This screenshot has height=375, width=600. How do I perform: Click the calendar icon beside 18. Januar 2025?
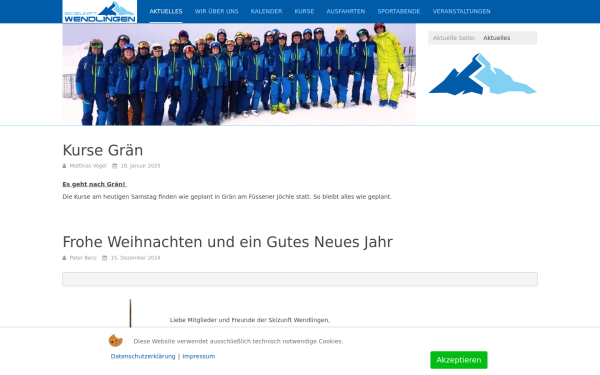pos(114,166)
